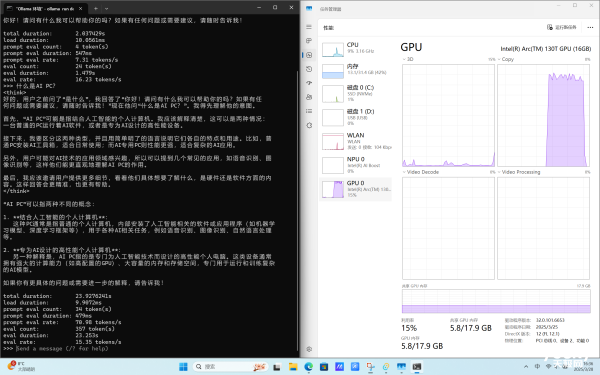Click "total duration: 23.9276241s" in terminal
This screenshot has height=375, width=600.
click(x=57, y=296)
